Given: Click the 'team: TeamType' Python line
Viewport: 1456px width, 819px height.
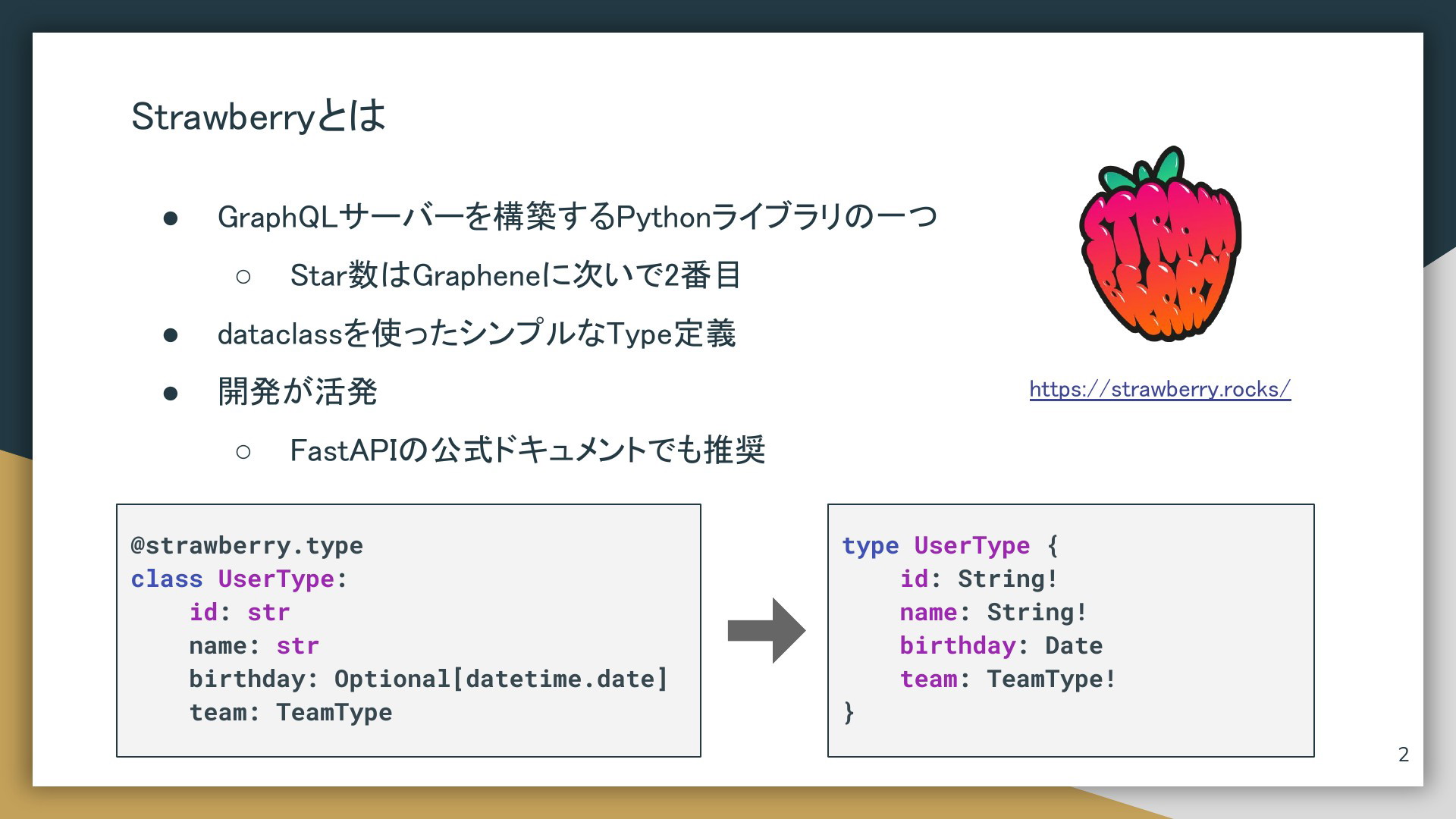Looking at the screenshot, I should (290, 712).
